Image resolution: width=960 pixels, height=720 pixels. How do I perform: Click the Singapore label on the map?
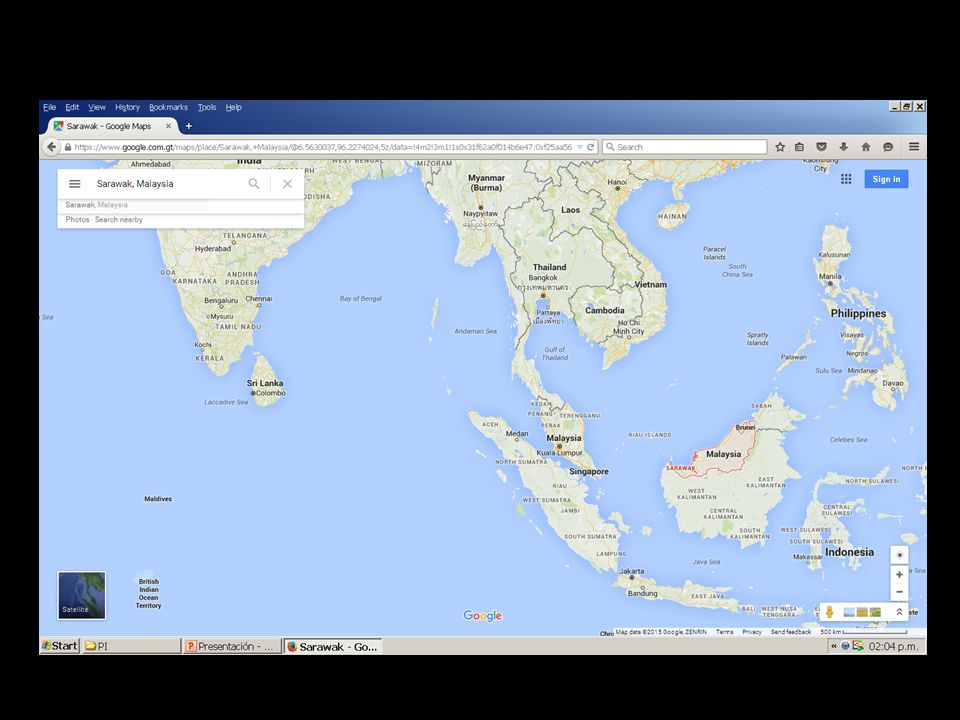click(x=589, y=471)
